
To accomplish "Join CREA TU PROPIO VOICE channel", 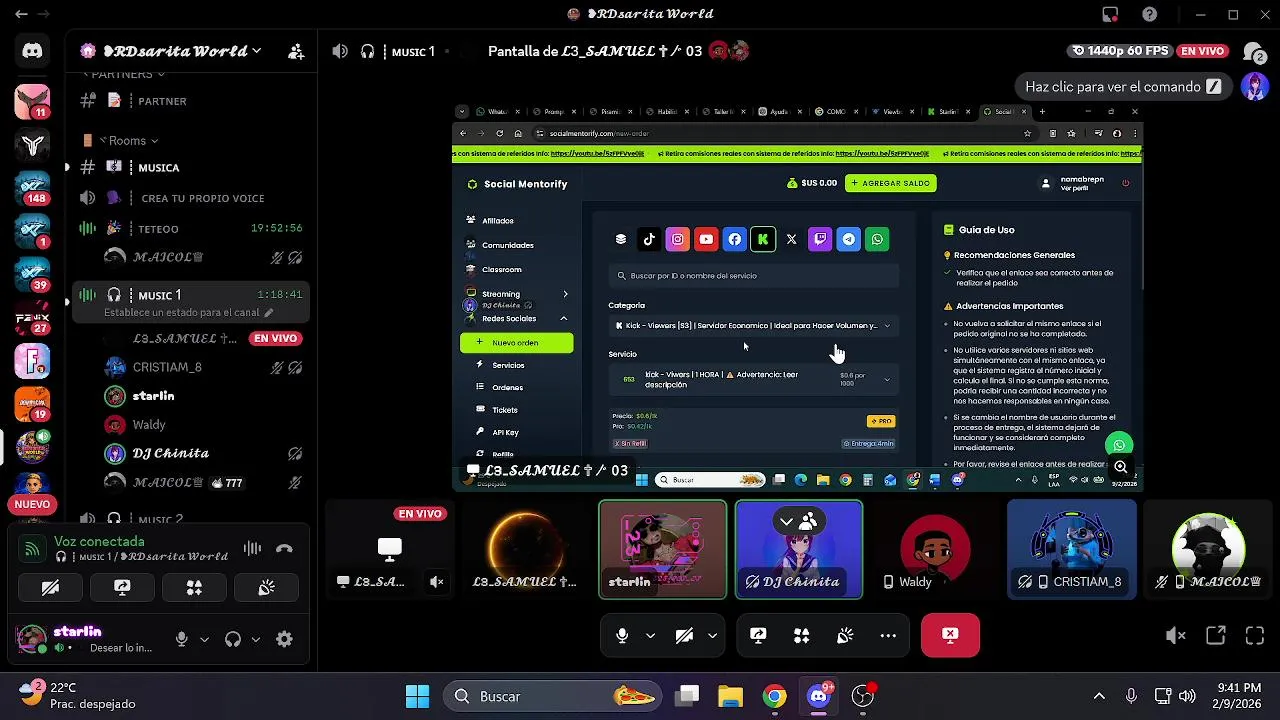I will 190,198.
